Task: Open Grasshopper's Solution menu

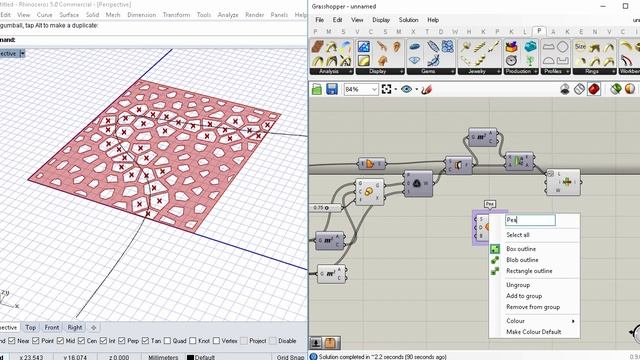Action: [x=408, y=20]
